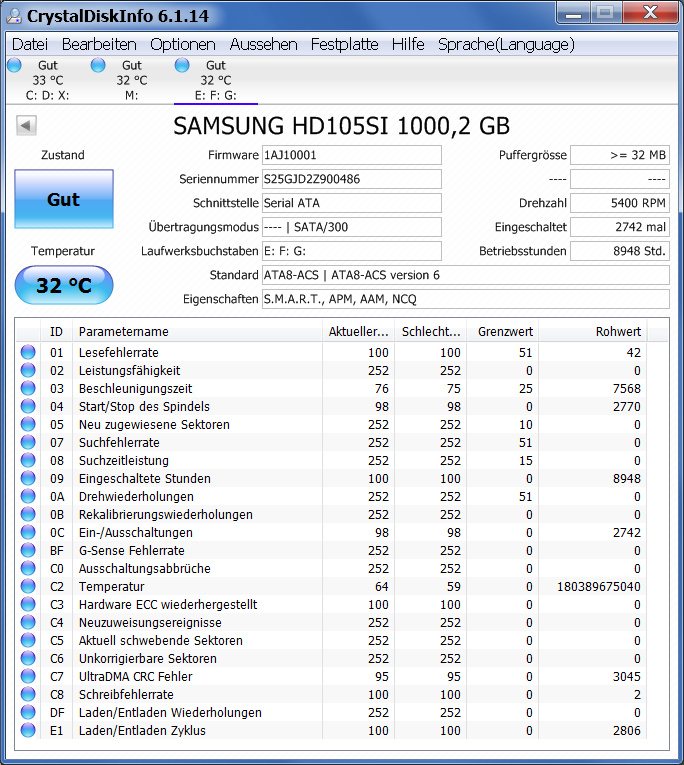The height and width of the screenshot is (765, 684).
Task: Select disk tab M:
Action: pos(131,80)
